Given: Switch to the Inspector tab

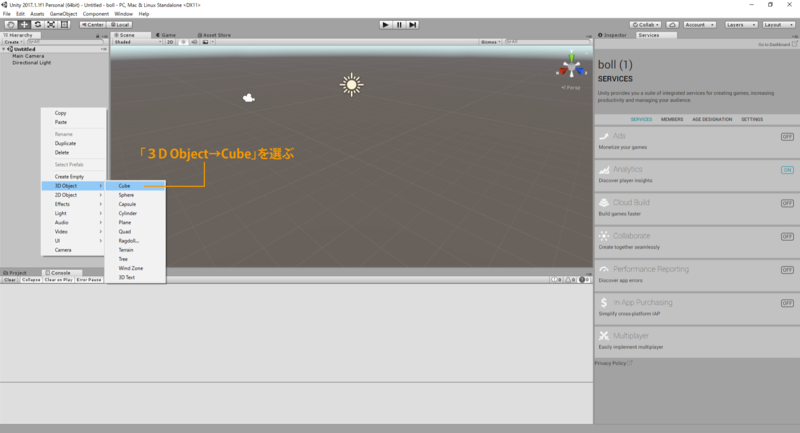Looking at the screenshot, I should (612, 35).
